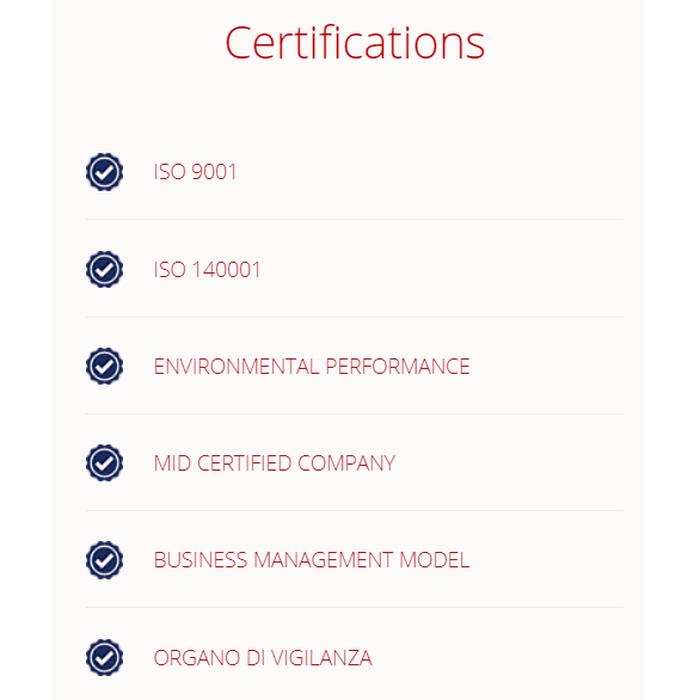Click the divider under MID Certified Company
This screenshot has width=700, height=700.
354,511
